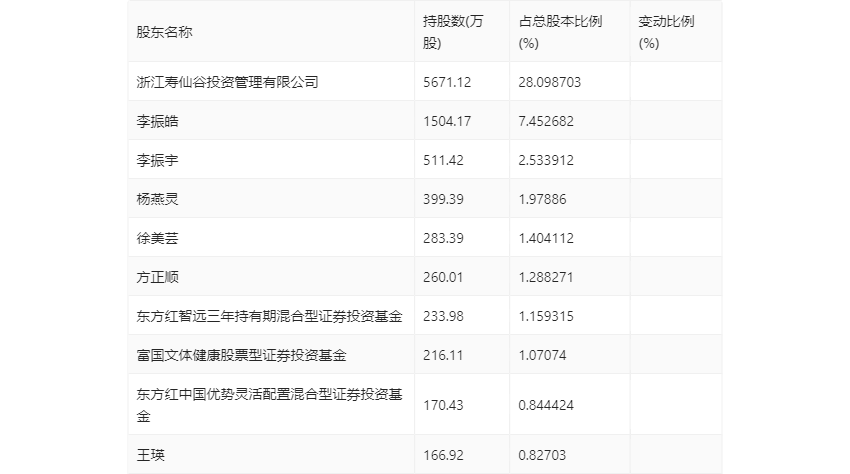850x474 pixels.
Task: Select shareholder name 杨燕灵
Action: [x=157, y=199]
